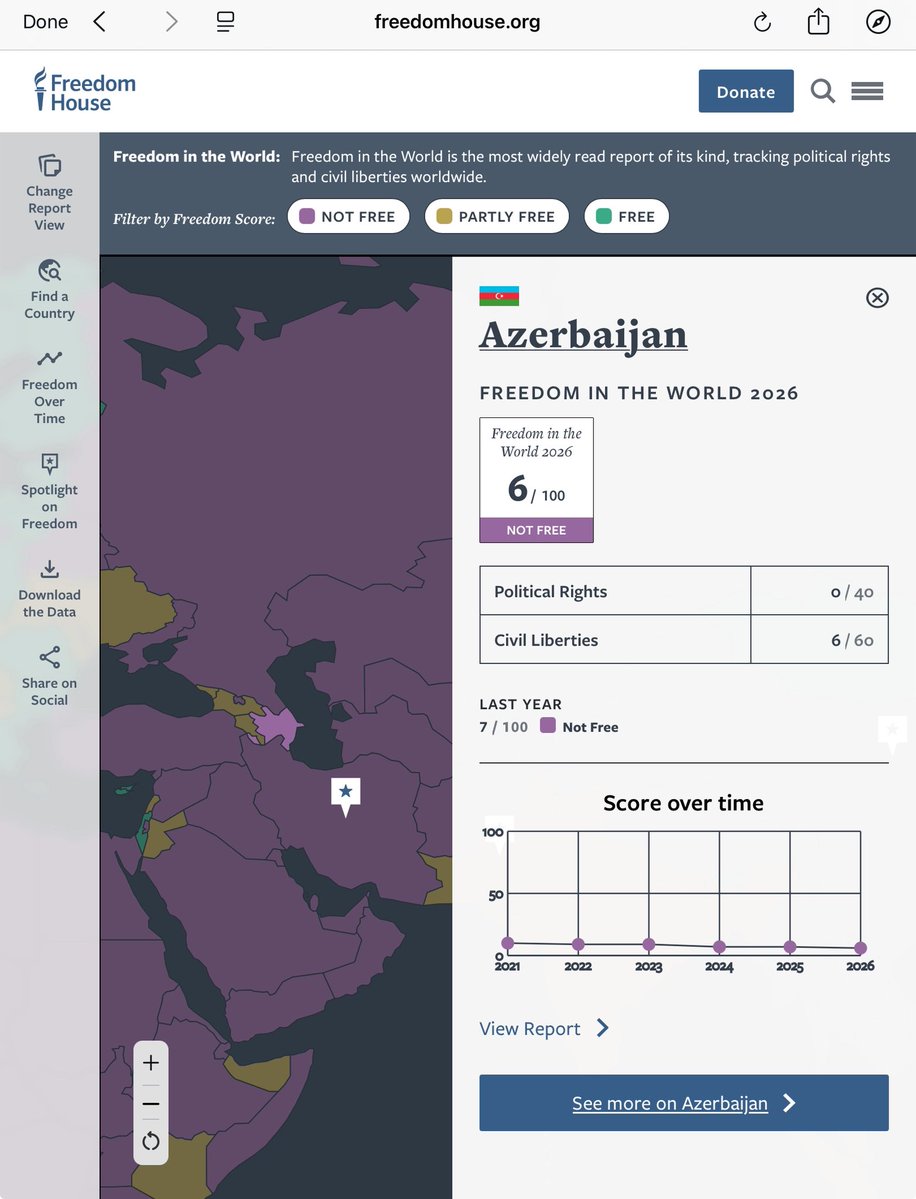This screenshot has height=1199, width=916.
Task: Click the Azerbaijan heading link
Action: [583, 336]
